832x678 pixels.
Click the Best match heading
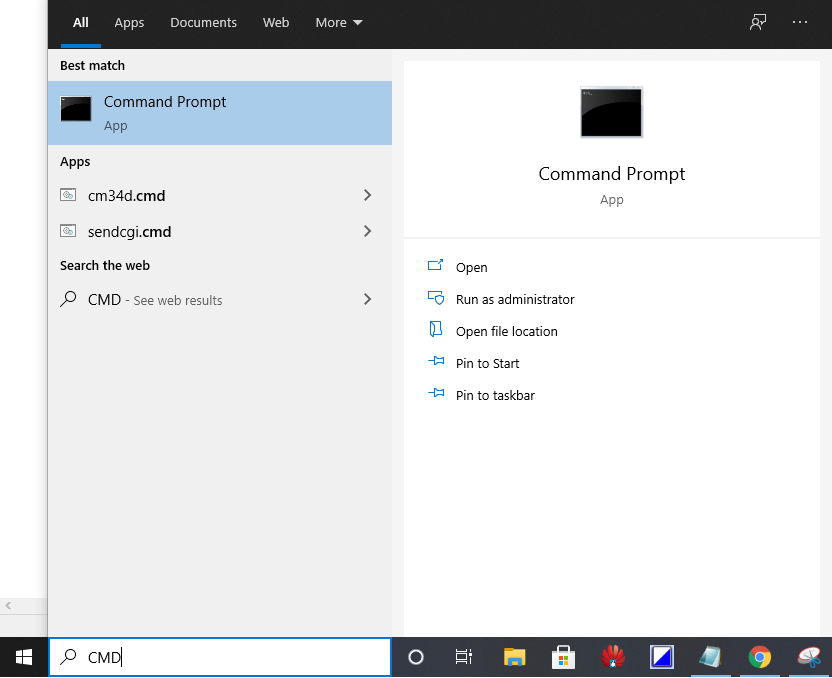pos(92,65)
